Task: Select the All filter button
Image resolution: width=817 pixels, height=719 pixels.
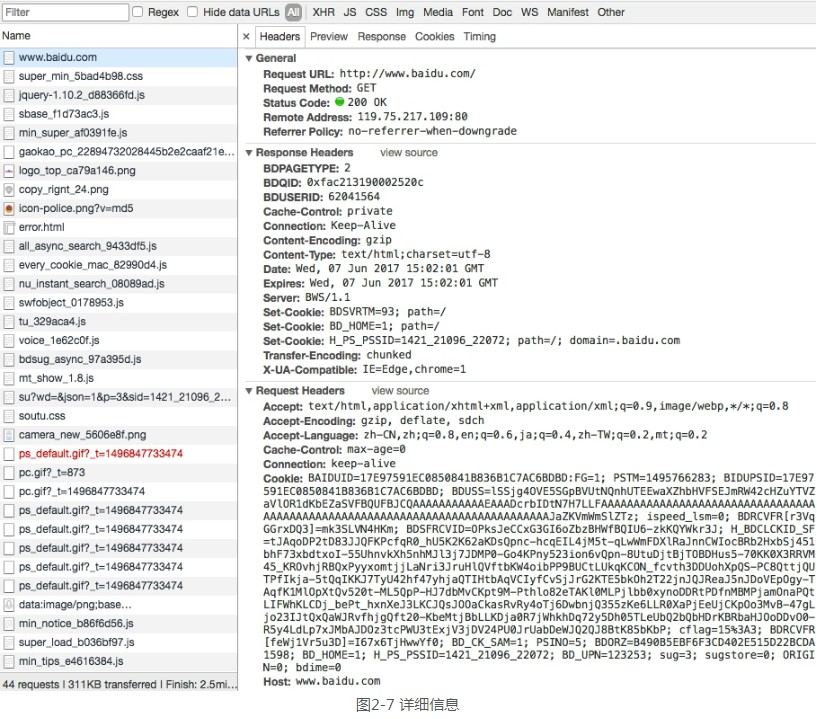Action: tap(293, 12)
